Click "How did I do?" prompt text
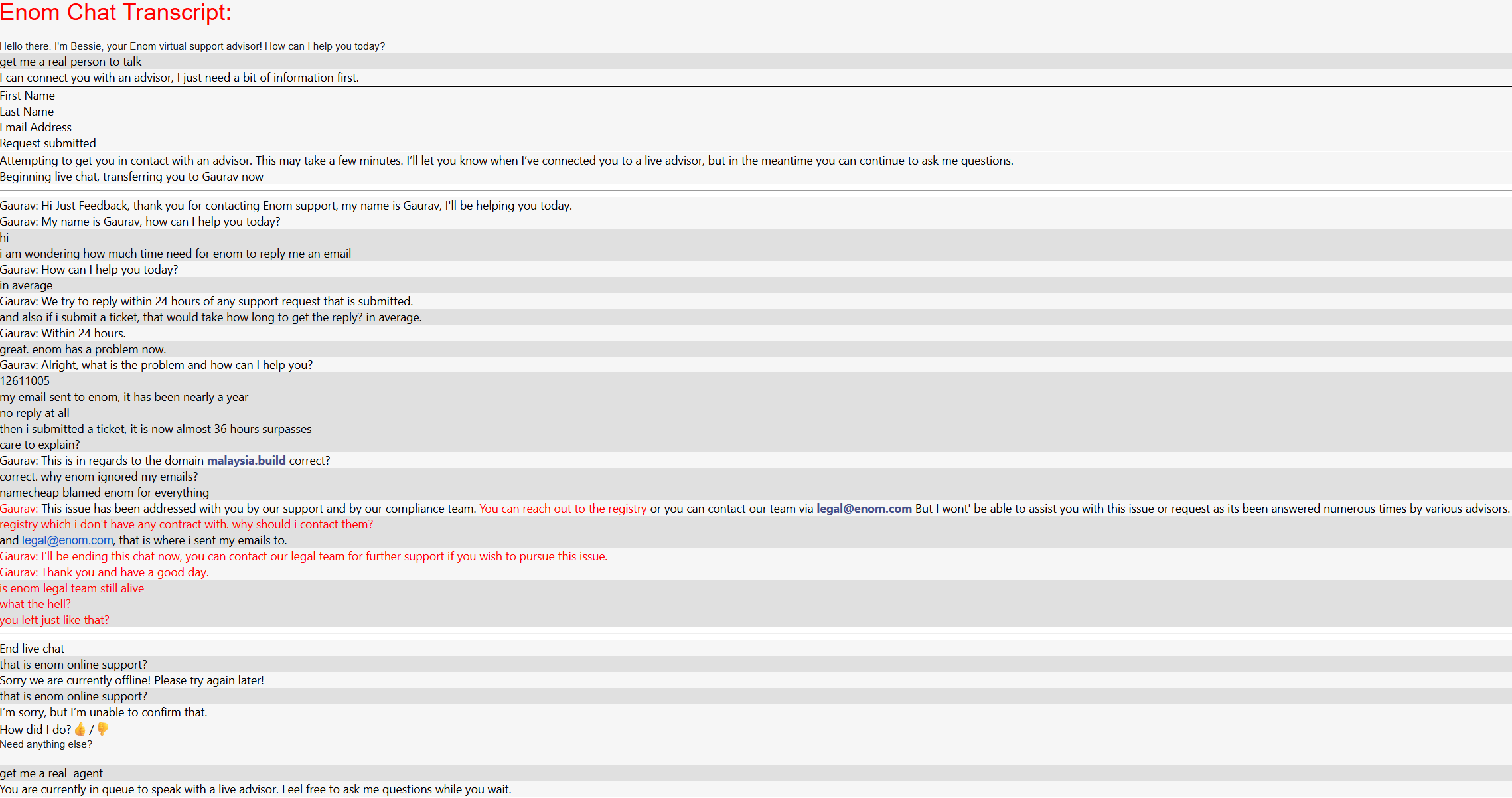This screenshot has height=798, width=1512. coord(36,730)
